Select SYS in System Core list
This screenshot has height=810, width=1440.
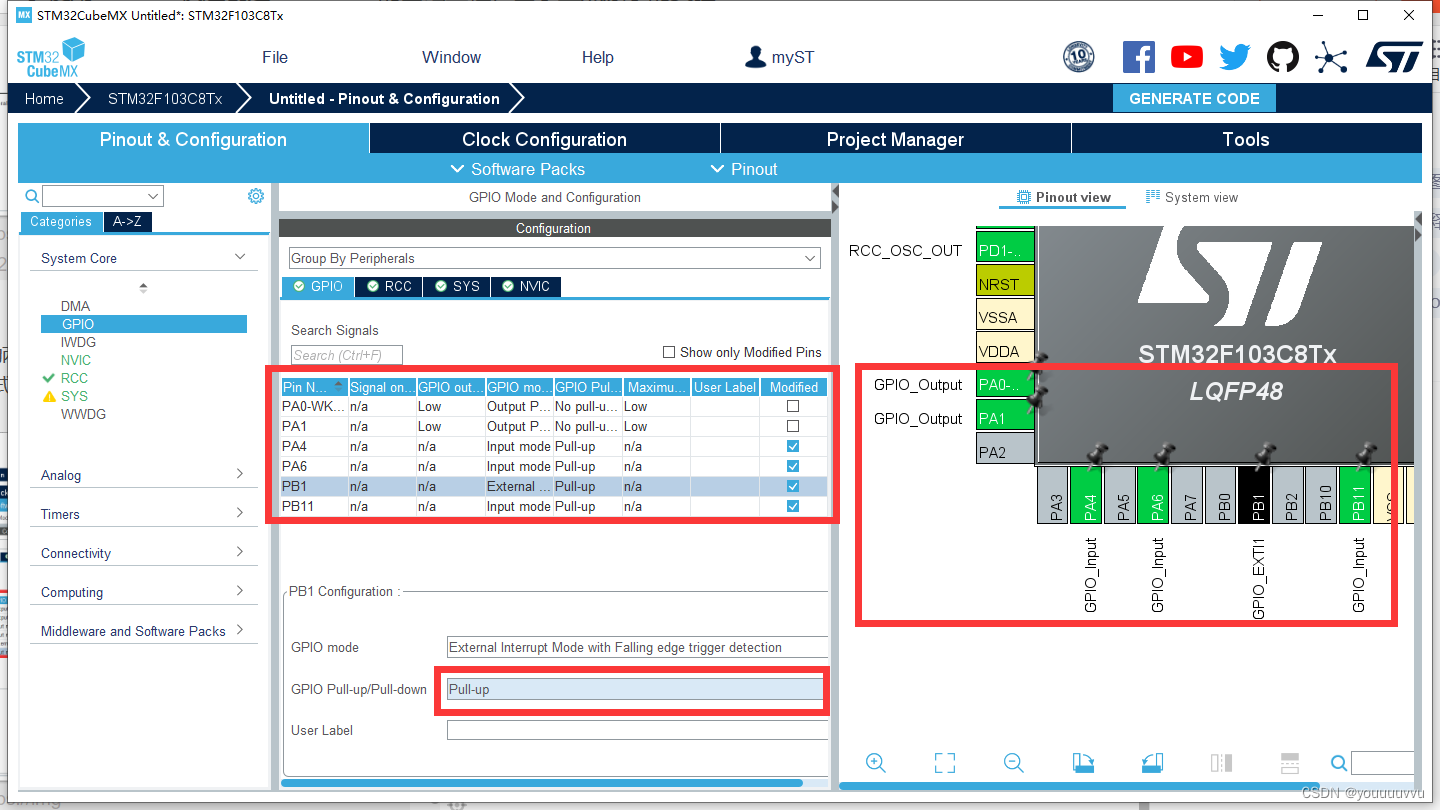(x=74, y=396)
